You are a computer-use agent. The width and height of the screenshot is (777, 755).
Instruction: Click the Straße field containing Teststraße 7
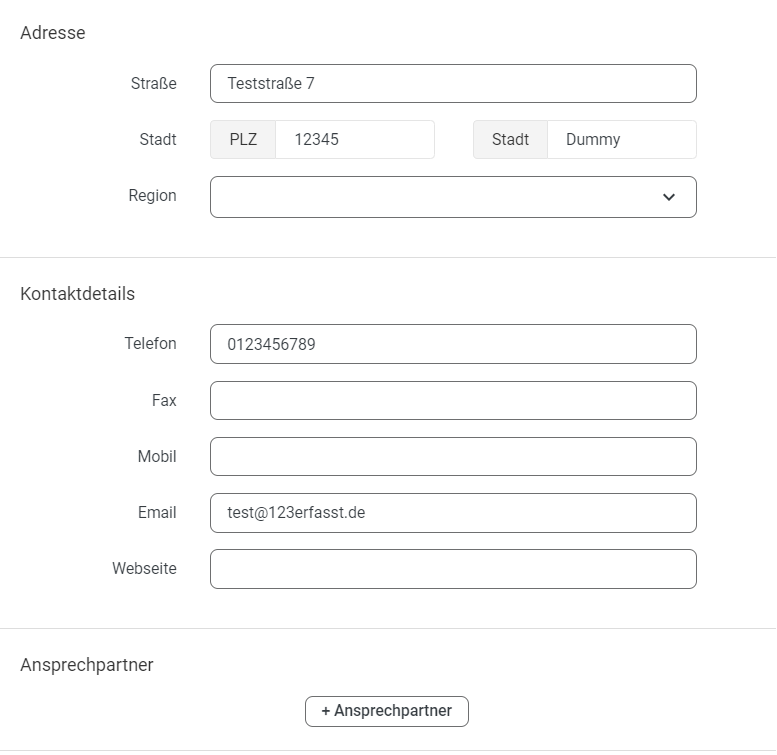(x=453, y=83)
